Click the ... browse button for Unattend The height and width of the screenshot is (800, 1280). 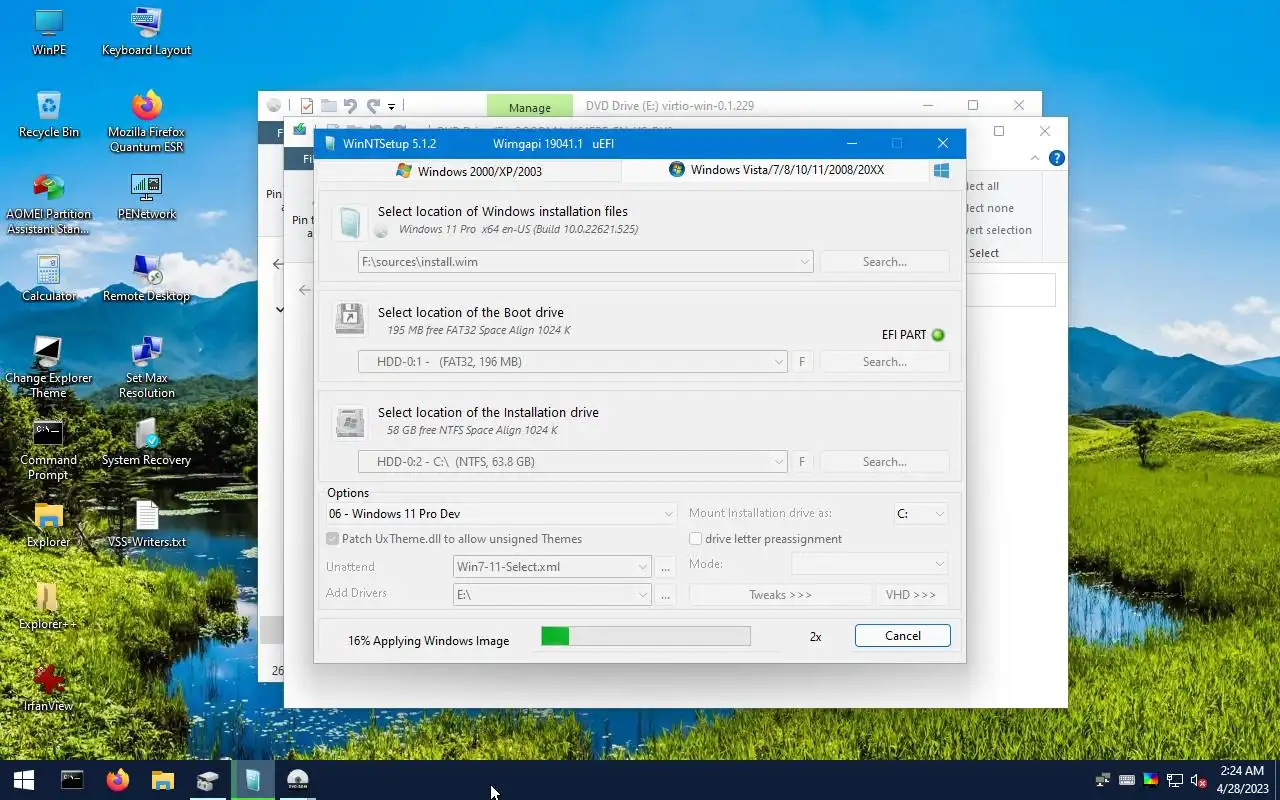pos(666,567)
